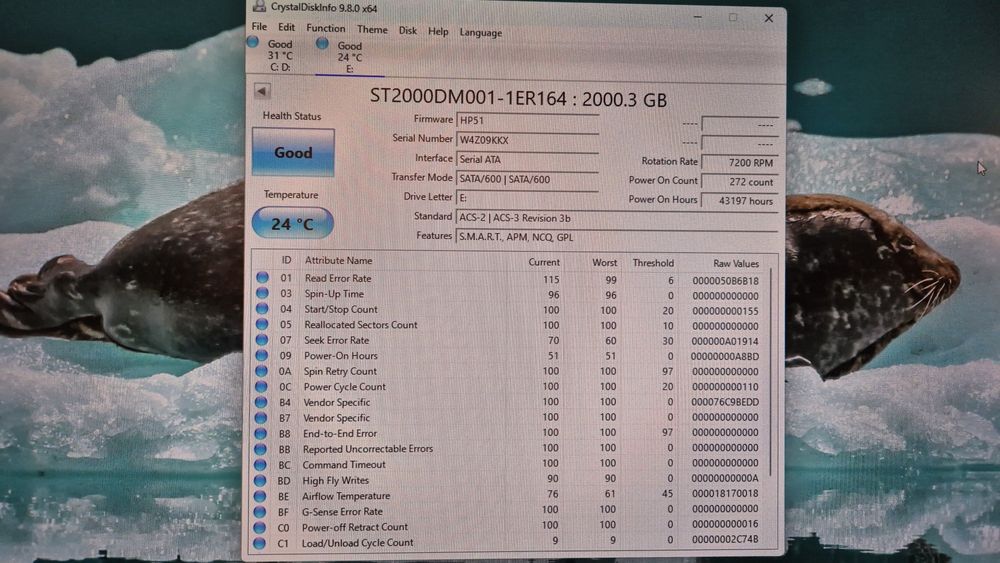1000x563 pixels.
Task: Click the Drive Letter field E:
Action: point(527,198)
